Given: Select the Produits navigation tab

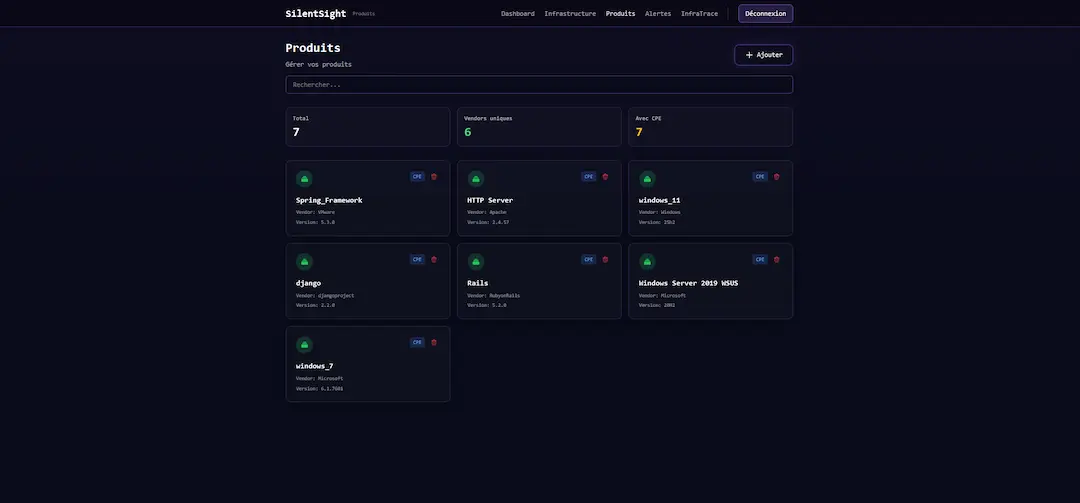Looking at the screenshot, I should click(621, 14).
